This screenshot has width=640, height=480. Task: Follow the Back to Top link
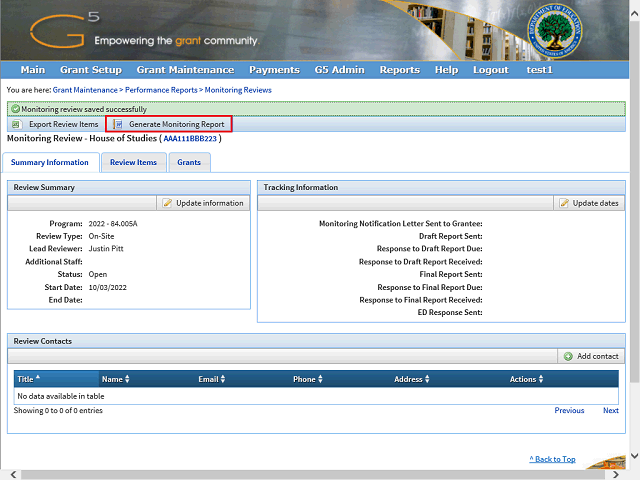tap(552, 459)
